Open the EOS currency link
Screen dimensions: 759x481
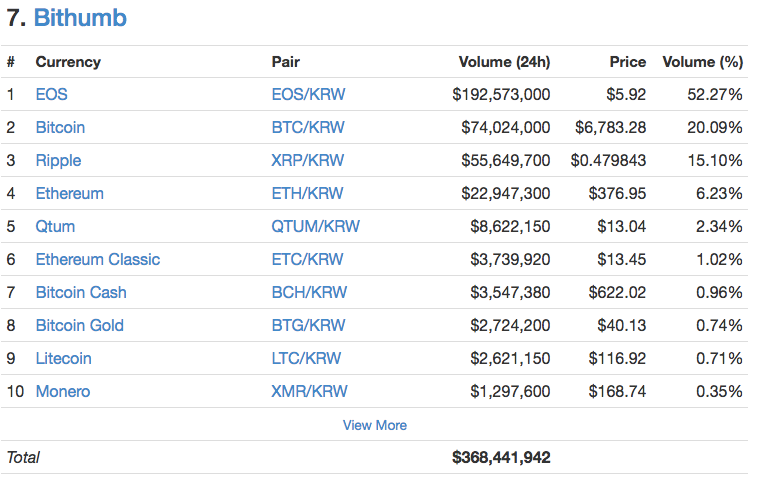(x=51, y=94)
